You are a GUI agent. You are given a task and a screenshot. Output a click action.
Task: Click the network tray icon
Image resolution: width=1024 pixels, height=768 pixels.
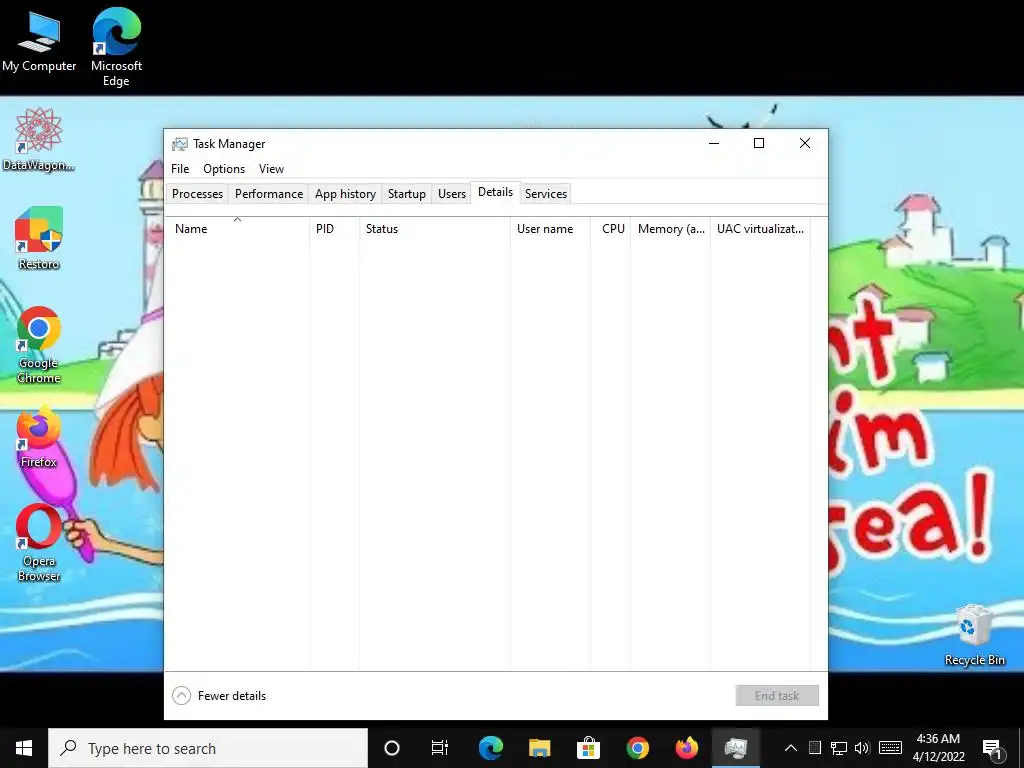coord(839,748)
